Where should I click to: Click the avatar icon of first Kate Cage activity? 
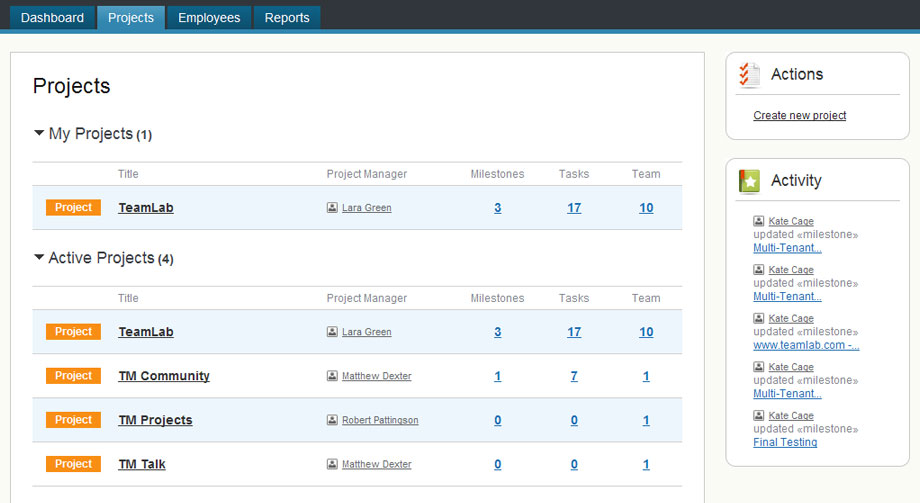[759, 221]
